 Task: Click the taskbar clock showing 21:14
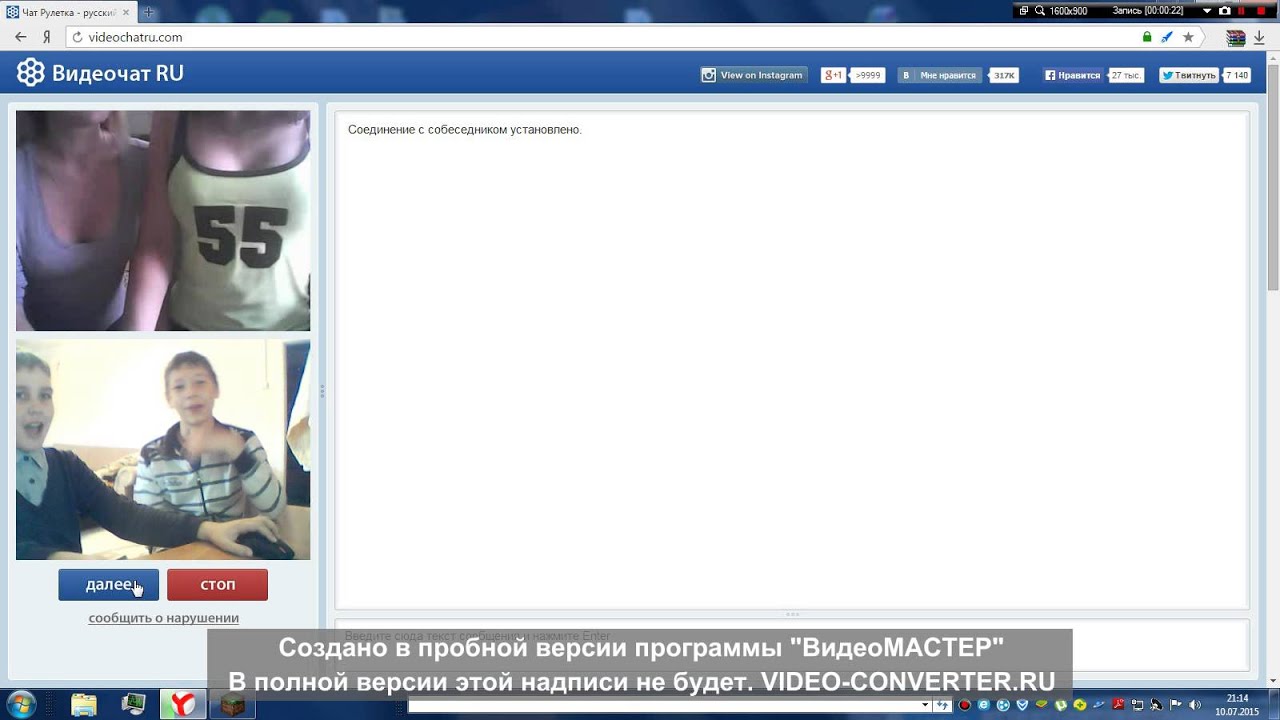(x=1237, y=704)
